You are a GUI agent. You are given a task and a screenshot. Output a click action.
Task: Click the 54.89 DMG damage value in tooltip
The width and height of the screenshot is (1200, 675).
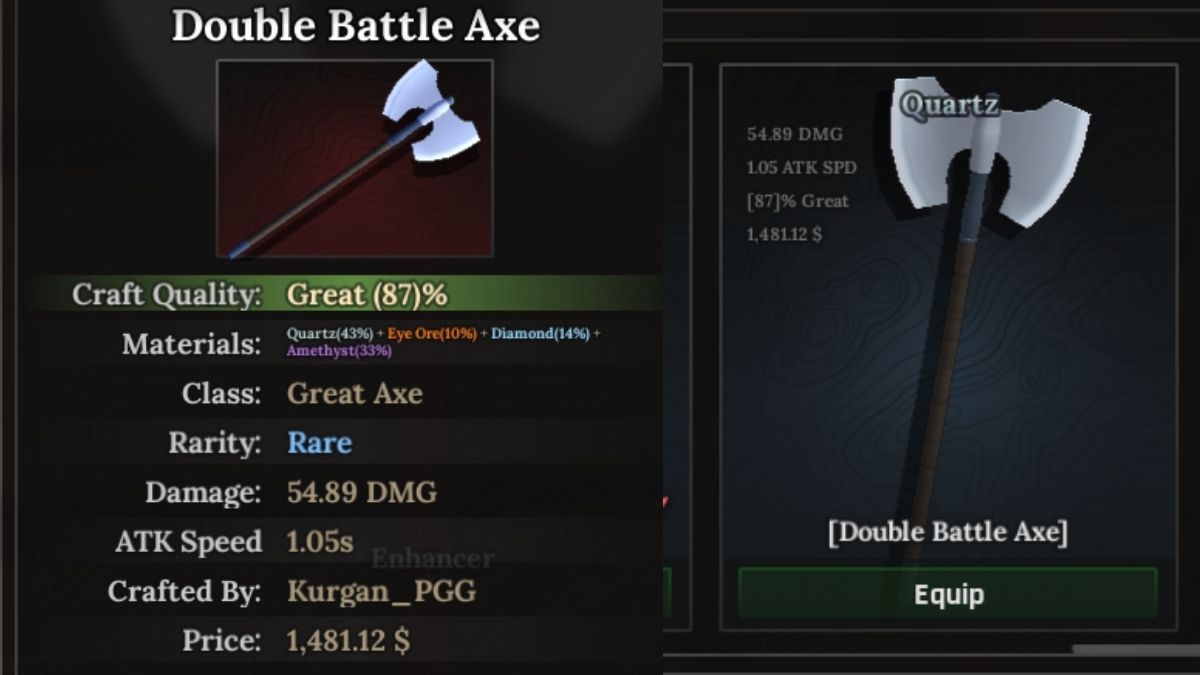click(362, 492)
